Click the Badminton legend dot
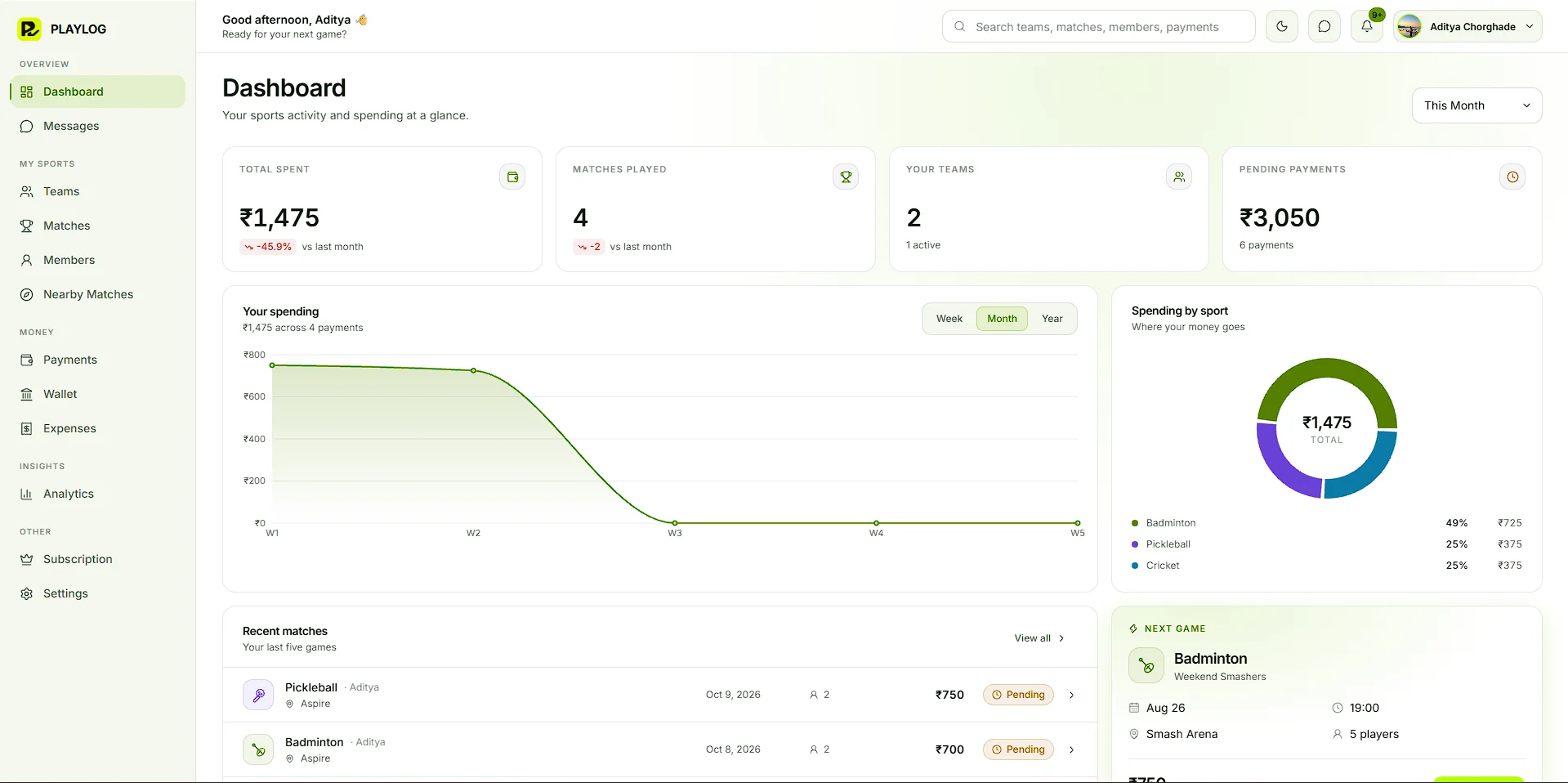The width and height of the screenshot is (1568, 783). tap(1135, 523)
